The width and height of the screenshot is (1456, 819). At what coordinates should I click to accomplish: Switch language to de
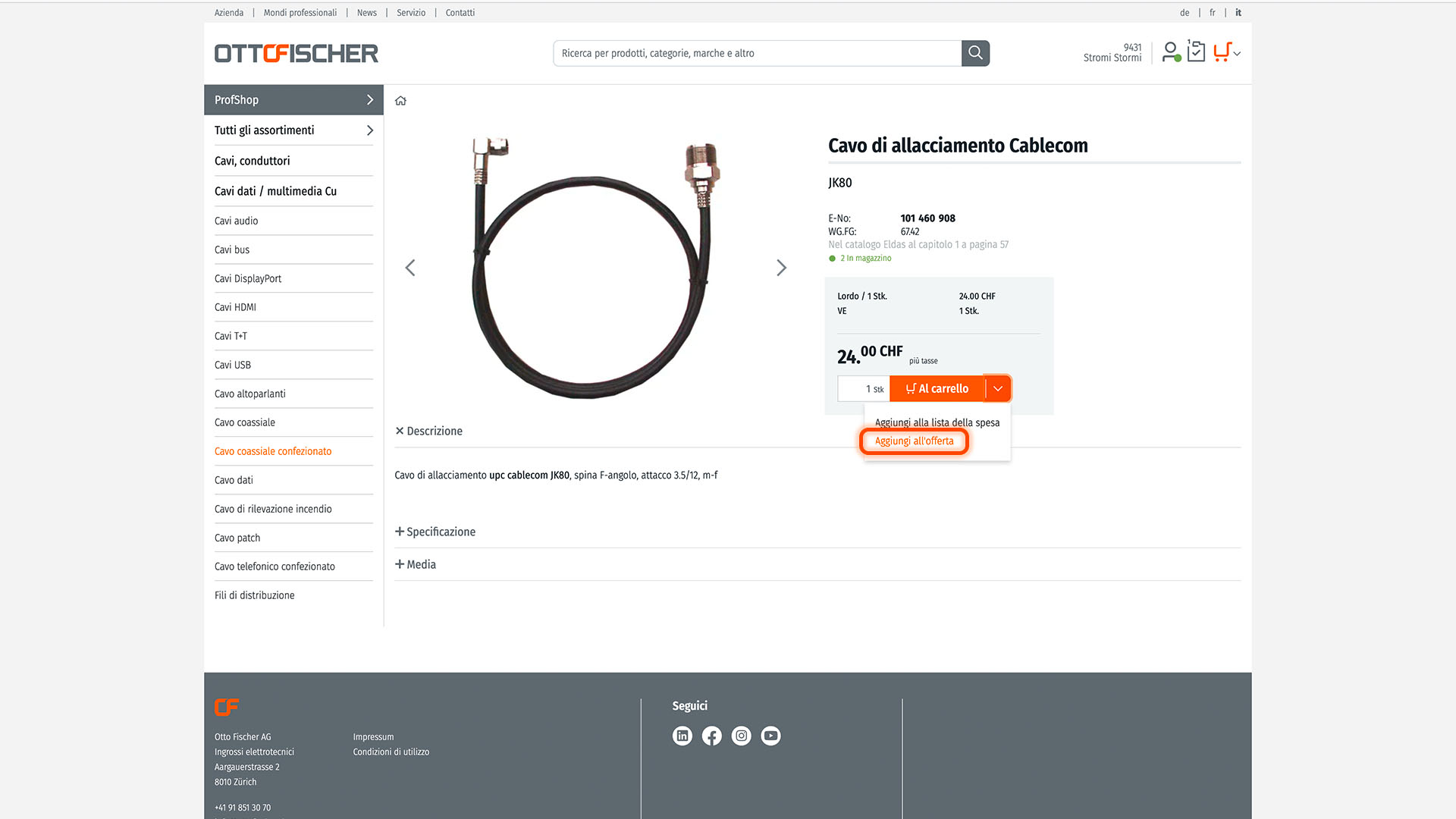tap(1185, 12)
